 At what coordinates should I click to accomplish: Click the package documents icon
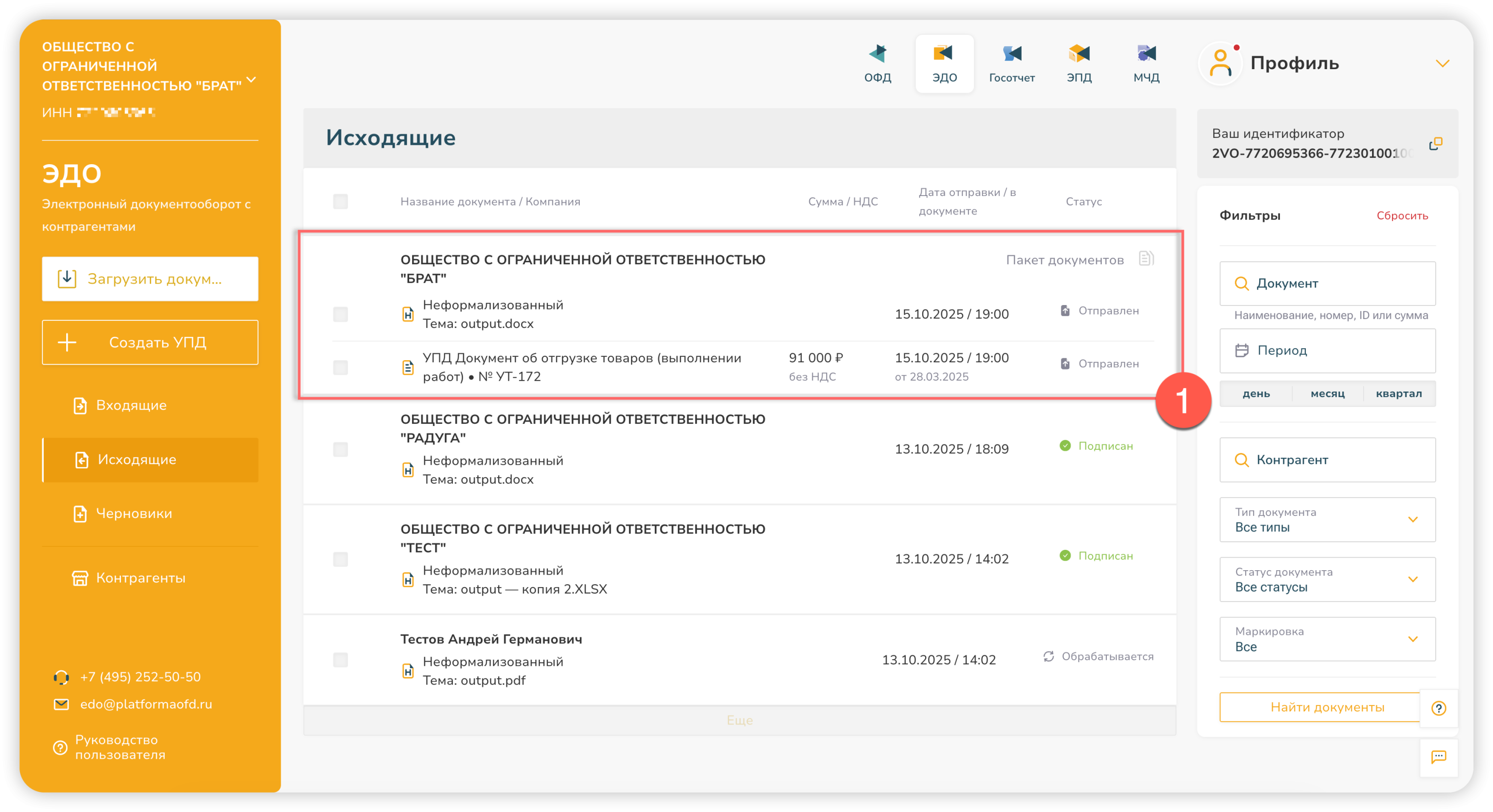(x=1146, y=259)
